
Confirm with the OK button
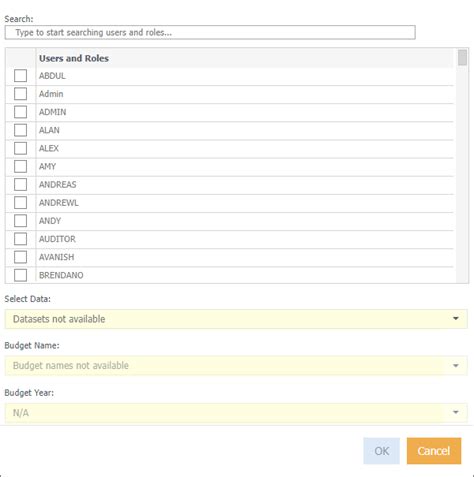tap(381, 451)
